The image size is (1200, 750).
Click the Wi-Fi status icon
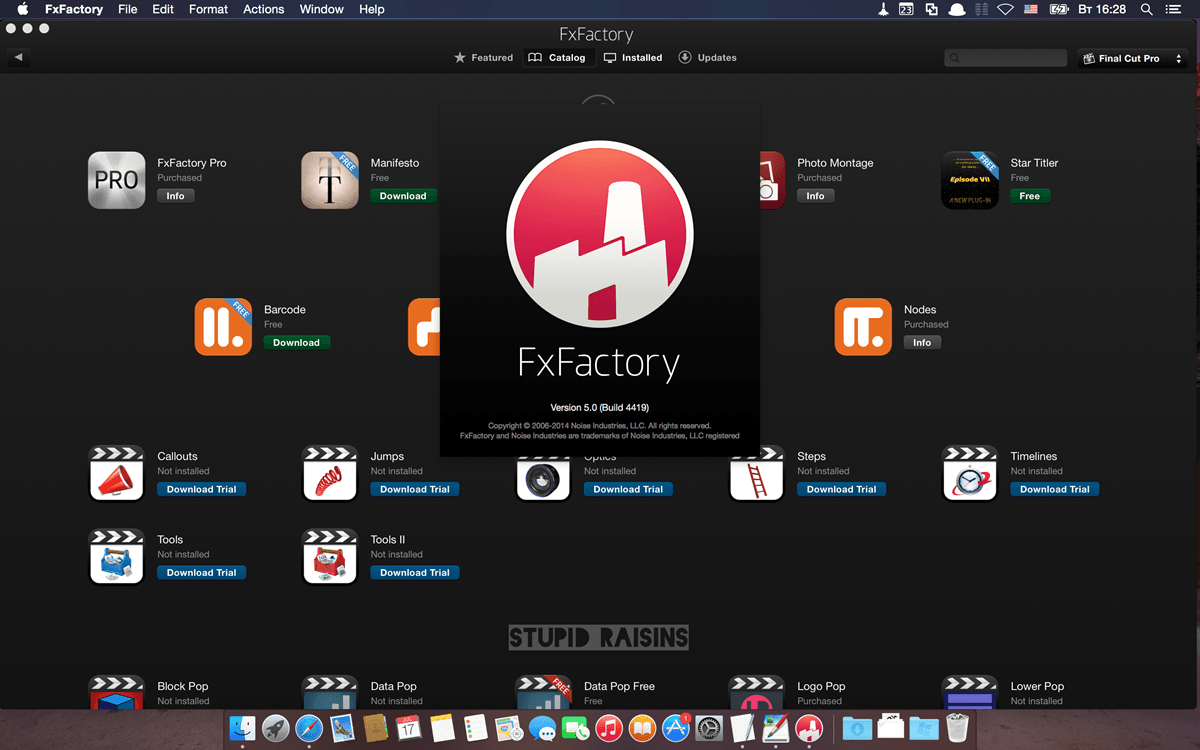click(x=1005, y=9)
